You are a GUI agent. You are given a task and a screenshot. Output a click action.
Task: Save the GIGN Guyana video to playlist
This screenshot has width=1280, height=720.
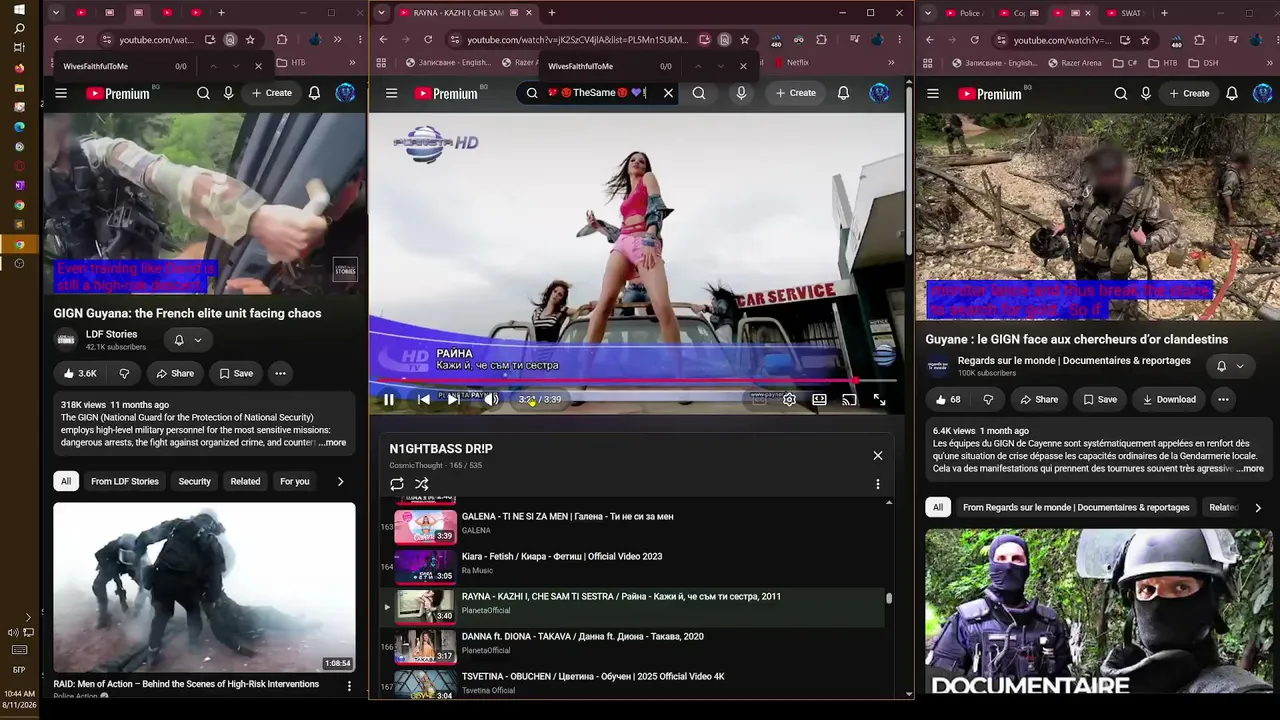pyautogui.click(x=236, y=373)
